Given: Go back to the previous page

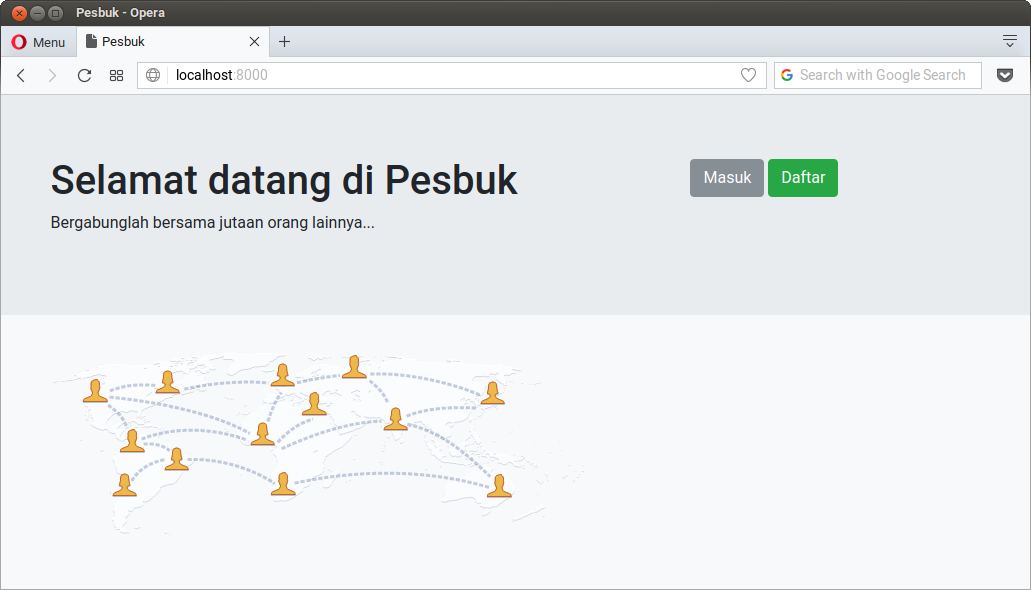Looking at the screenshot, I should 21,75.
